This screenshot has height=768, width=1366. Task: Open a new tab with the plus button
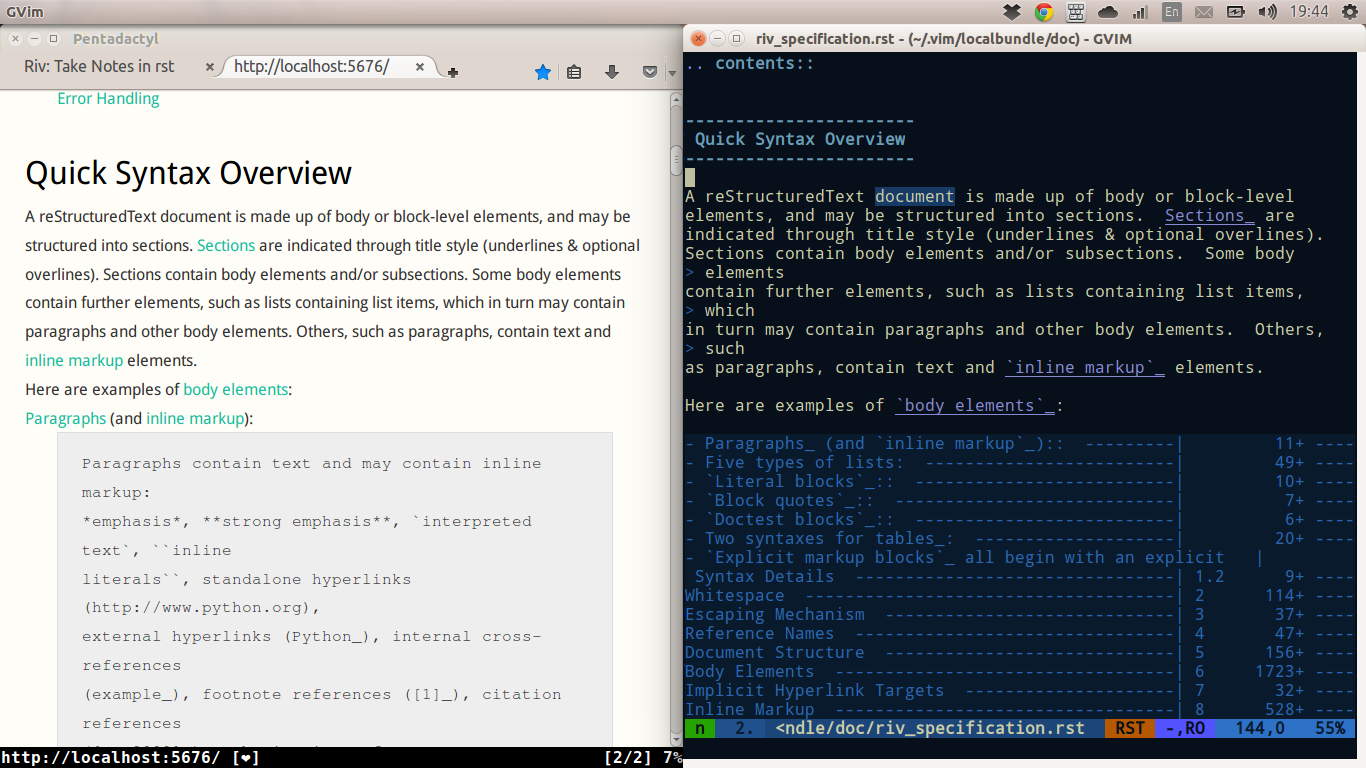tap(453, 72)
